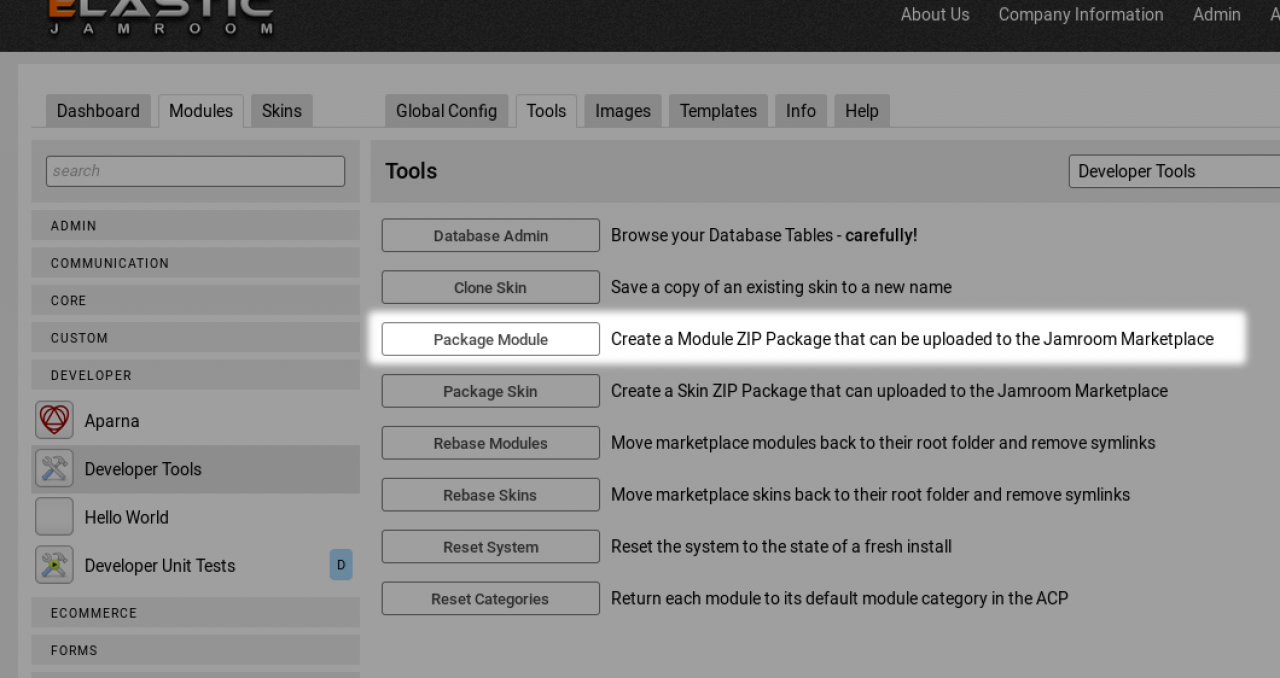Expand the Ecommerce category
The width and height of the screenshot is (1280, 678).
pyautogui.click(x=195, y=613)
